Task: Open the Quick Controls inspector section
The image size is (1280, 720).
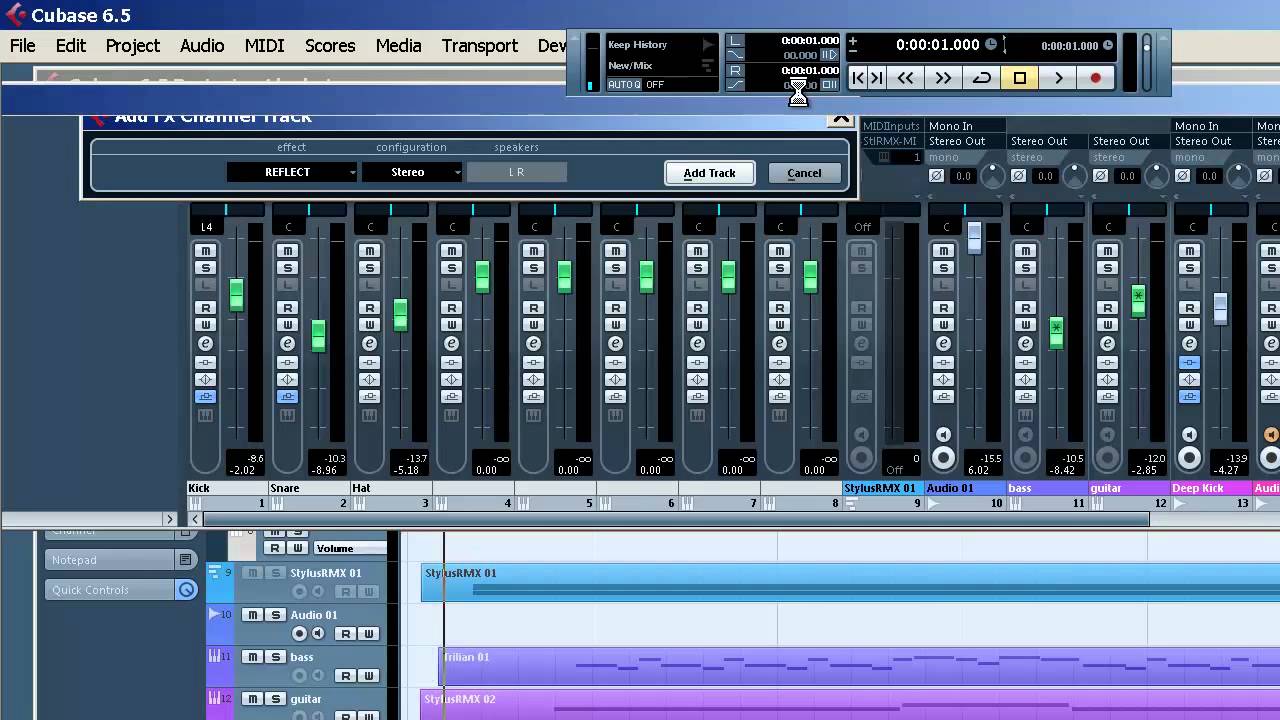Action: (110, 590)
